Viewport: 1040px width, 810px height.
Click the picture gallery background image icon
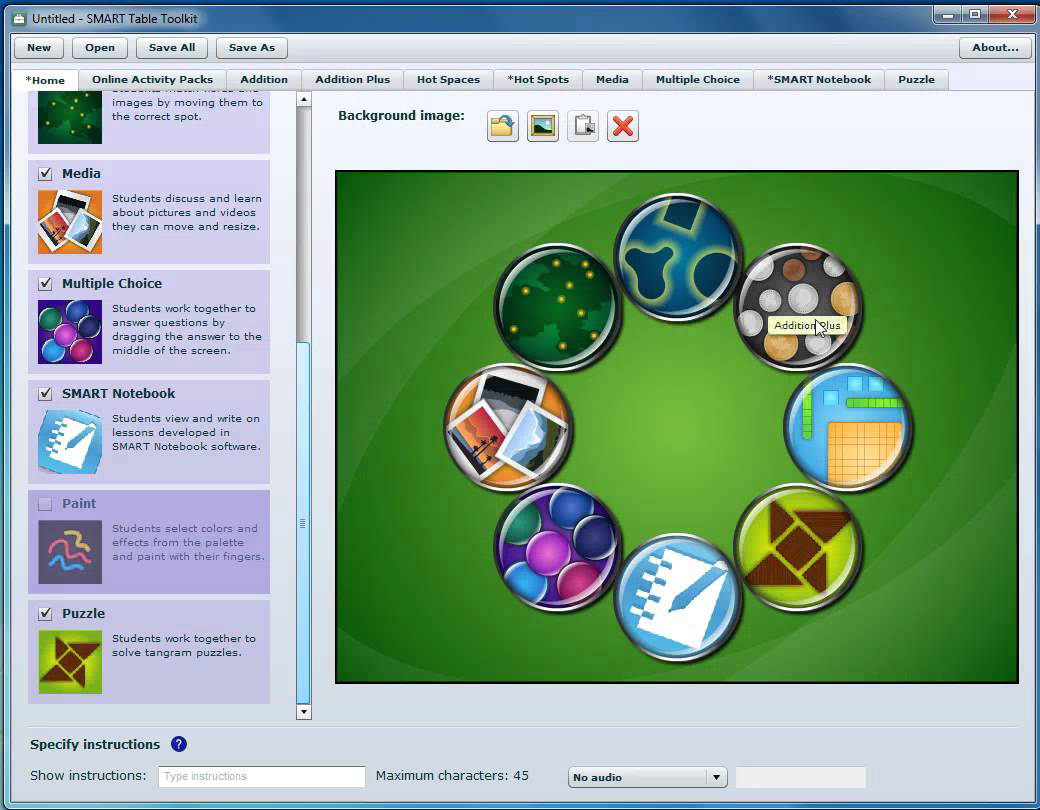(x=543, y=126)
